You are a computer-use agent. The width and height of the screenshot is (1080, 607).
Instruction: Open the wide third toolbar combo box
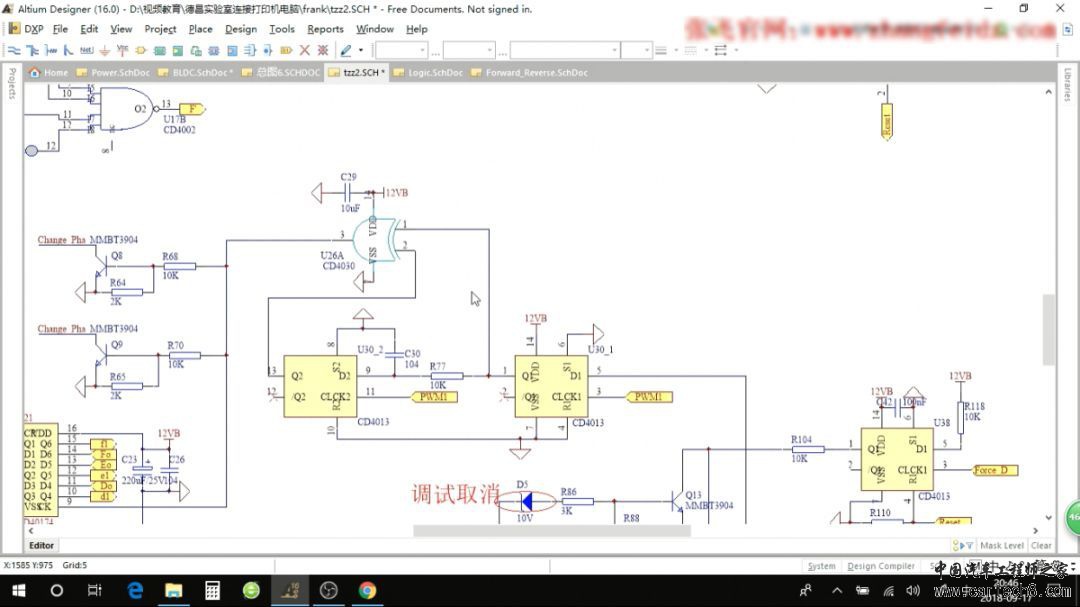[564, 50]
